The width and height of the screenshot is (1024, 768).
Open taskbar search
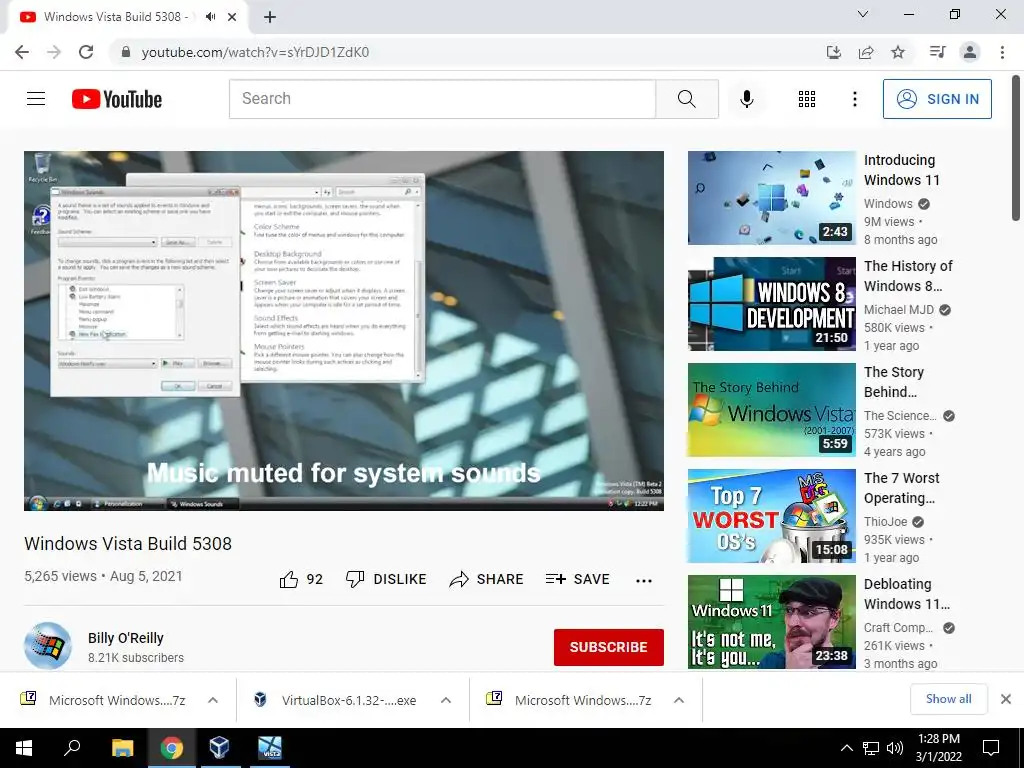pos(72,748)
